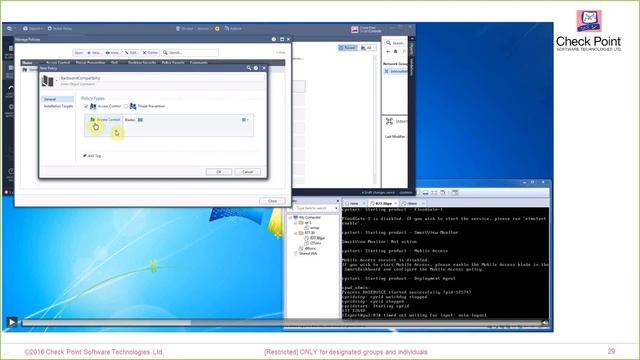Viewport: 640px width, 360px height.
Task: Open the layer options menu on the Blades row
Action: pos(245,120)
